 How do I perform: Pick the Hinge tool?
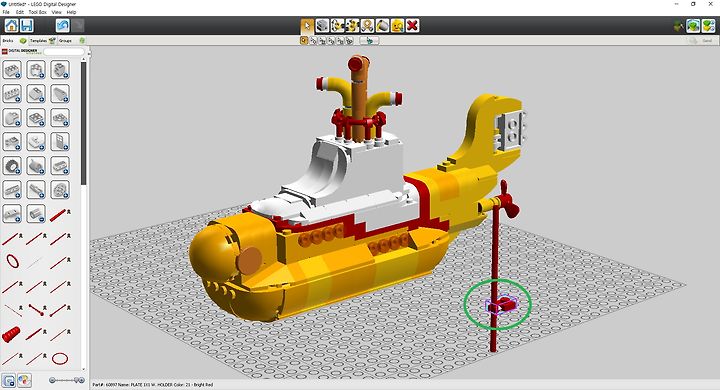[338, 26]
